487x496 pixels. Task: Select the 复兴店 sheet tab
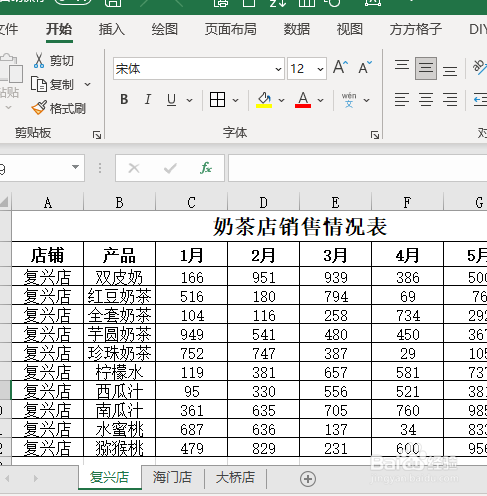[110, 477]
